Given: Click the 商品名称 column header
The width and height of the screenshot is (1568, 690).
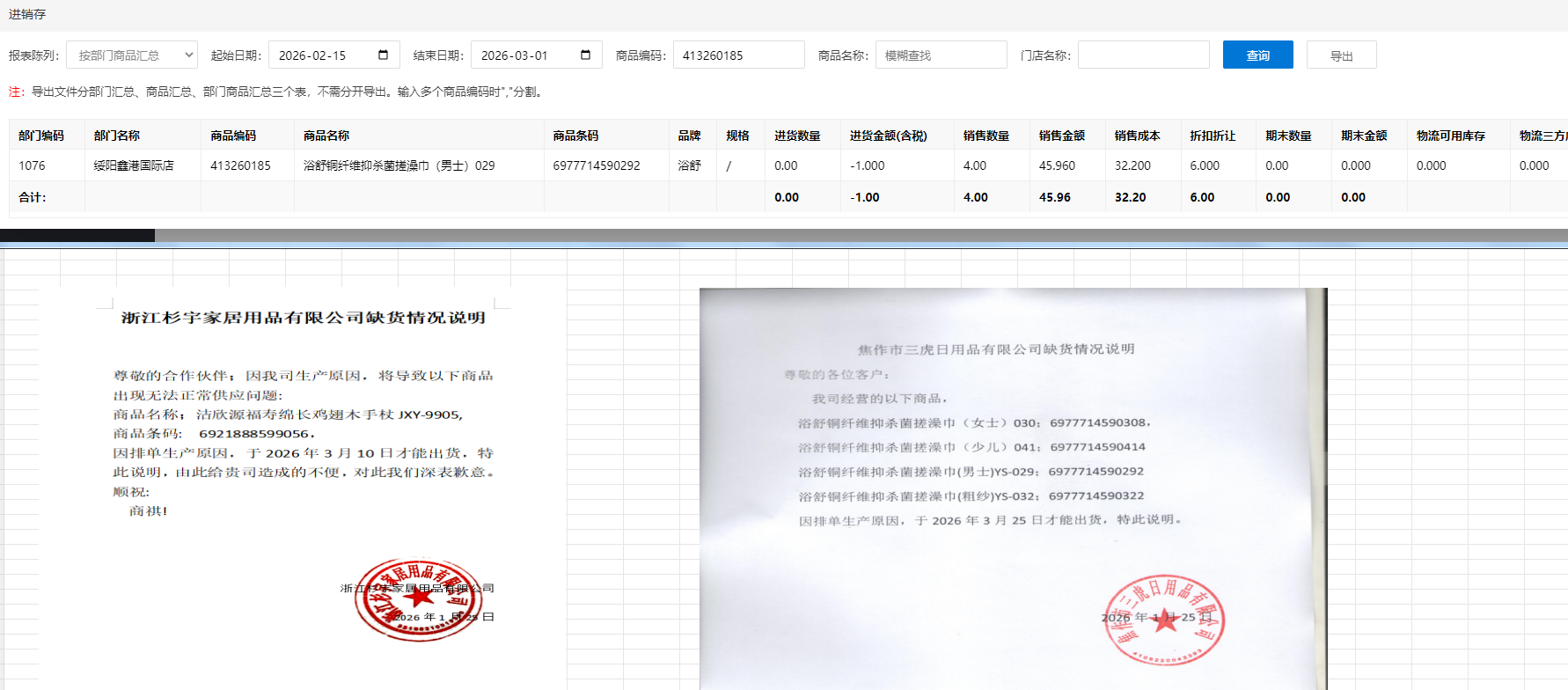Looking at the screenshot, I should click(326, 136).
